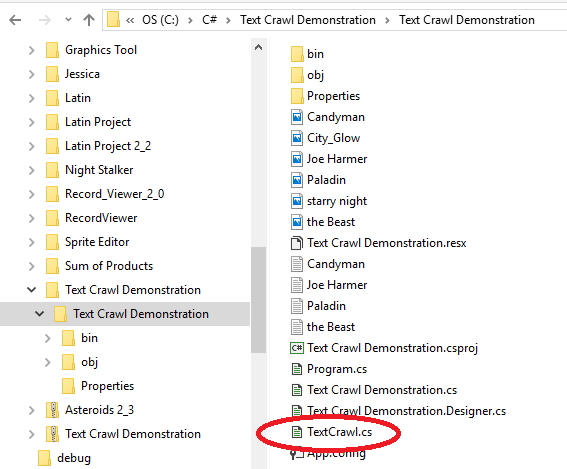Viewport: 567px width, 469px height.
Task: Open the recent locations dropdown chevron
Action: pos(68,20)
